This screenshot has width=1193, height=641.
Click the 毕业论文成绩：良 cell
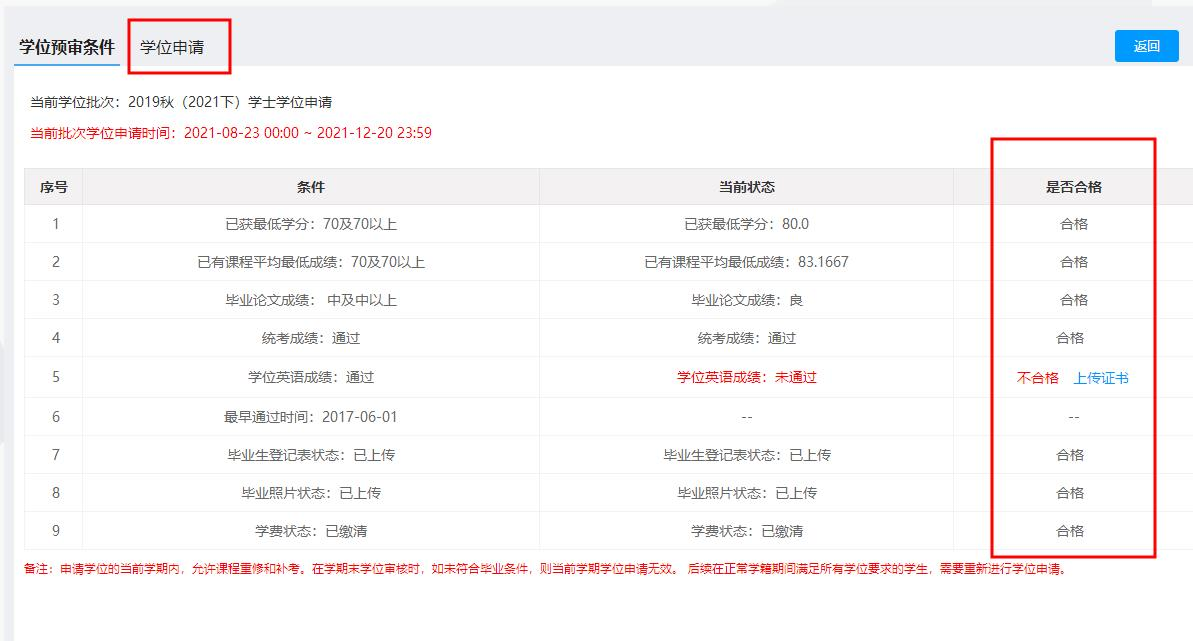tap(746, 301)
